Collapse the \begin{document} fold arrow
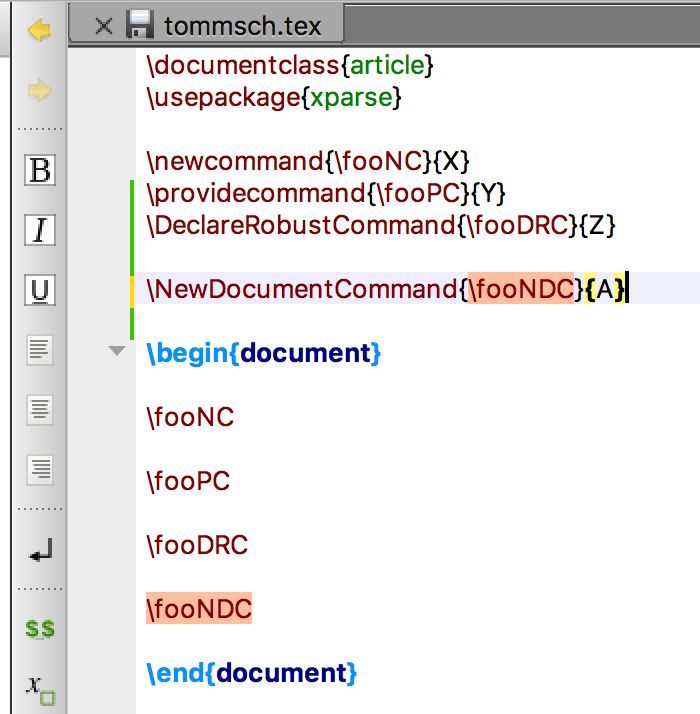This screenshot has width=700, height=714. coord(117,351)
